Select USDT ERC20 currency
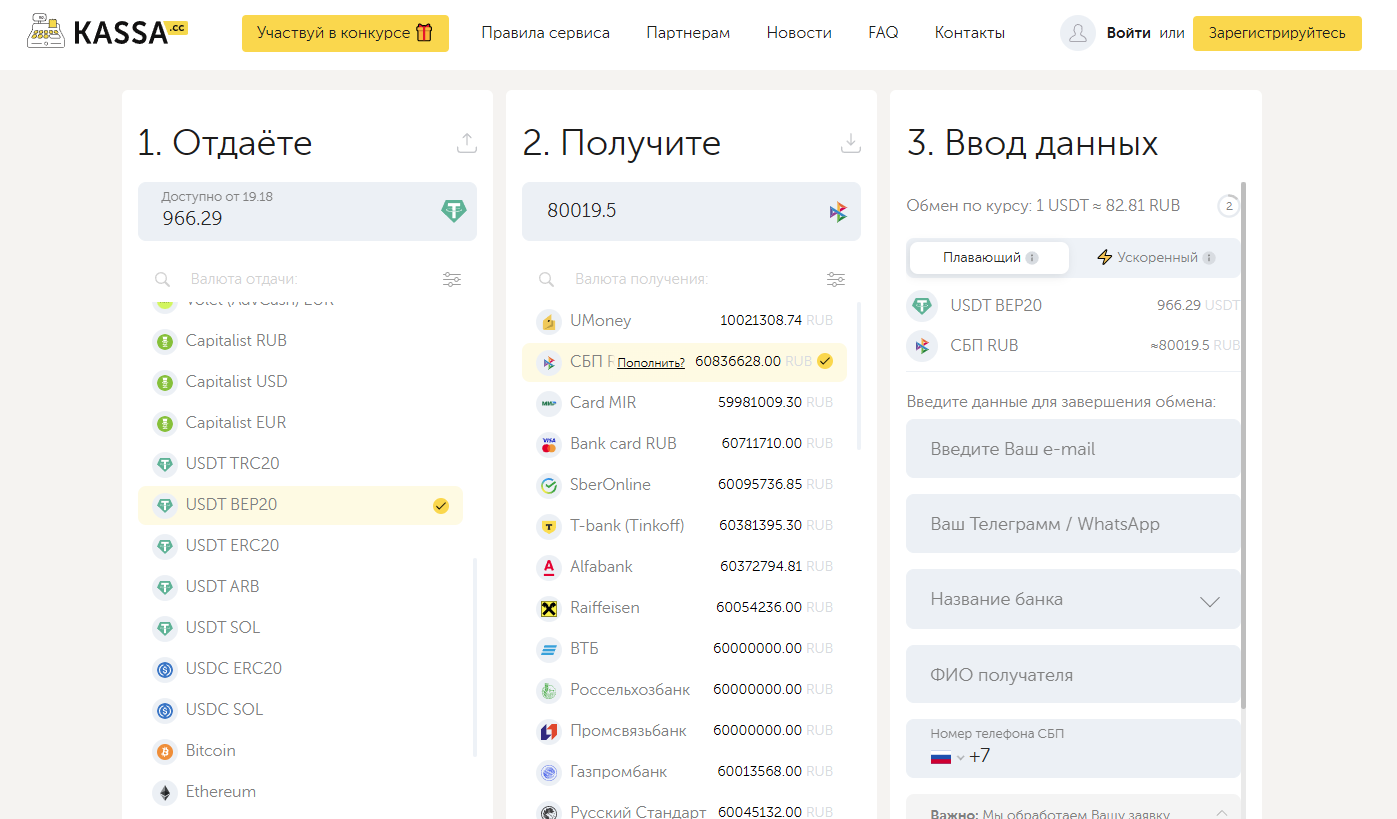This screenshot has height=819, width=1397. pos(300,546)
